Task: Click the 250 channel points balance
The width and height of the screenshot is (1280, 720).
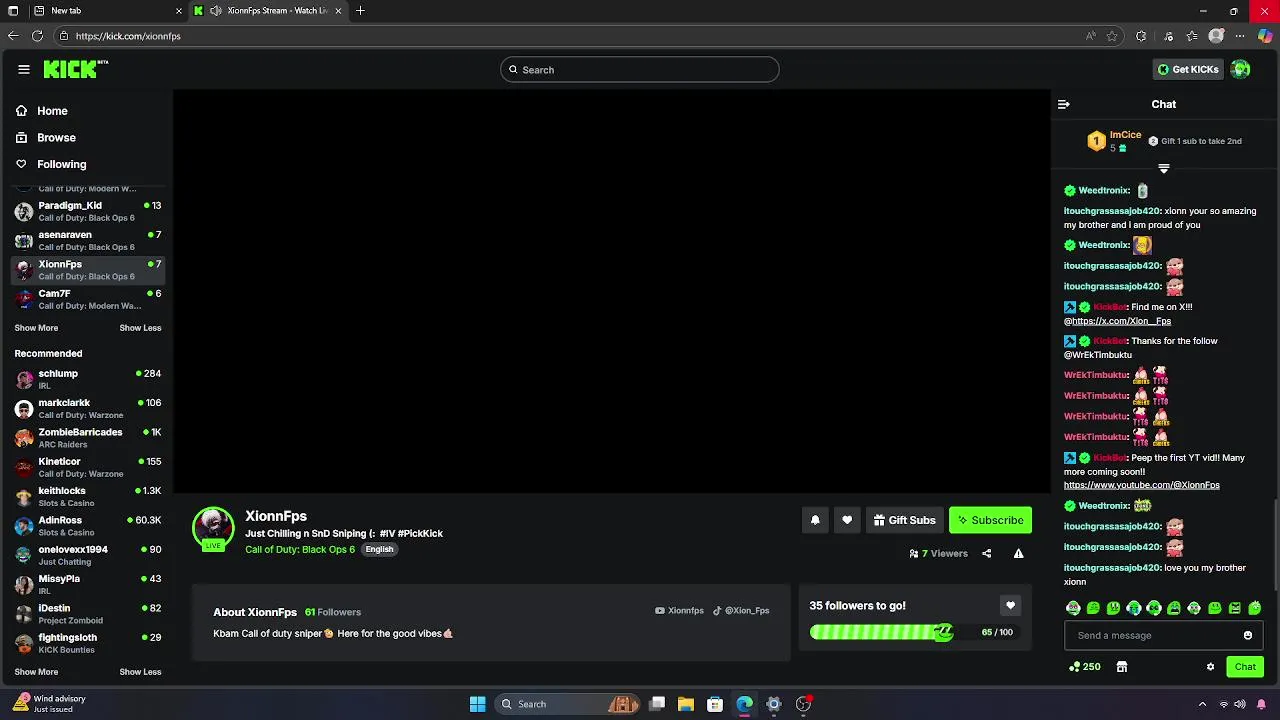Action: (x=1085, y=667)
